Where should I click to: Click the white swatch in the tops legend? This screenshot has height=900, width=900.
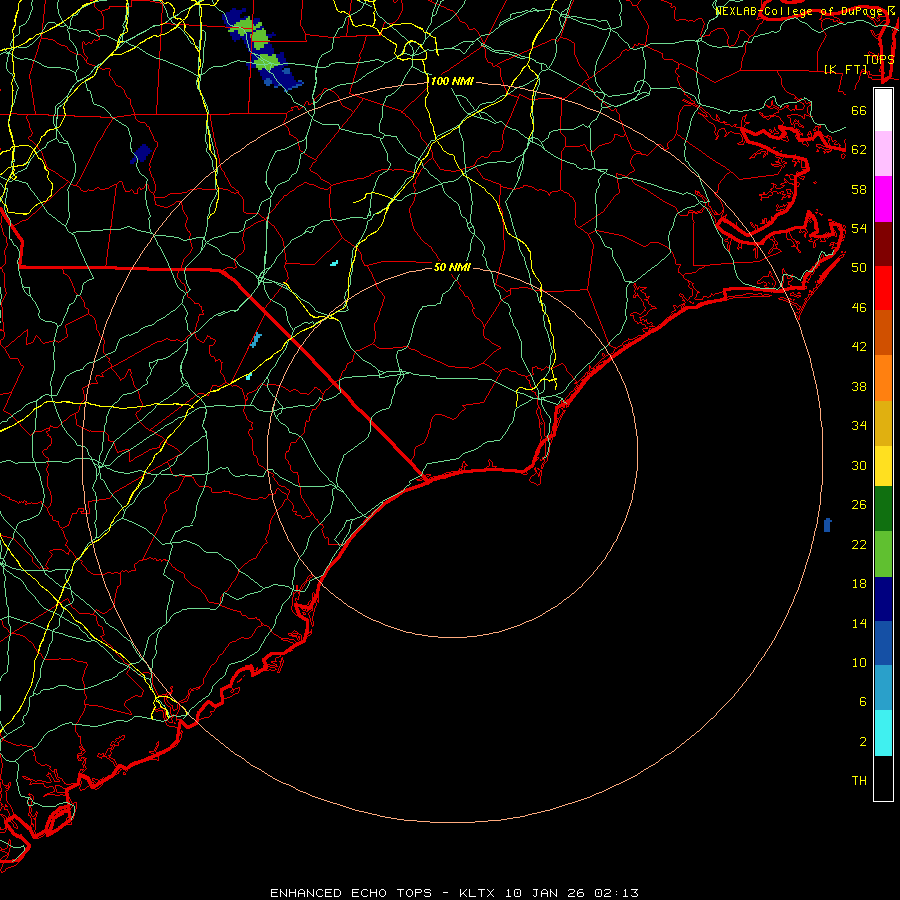point(883,110)
